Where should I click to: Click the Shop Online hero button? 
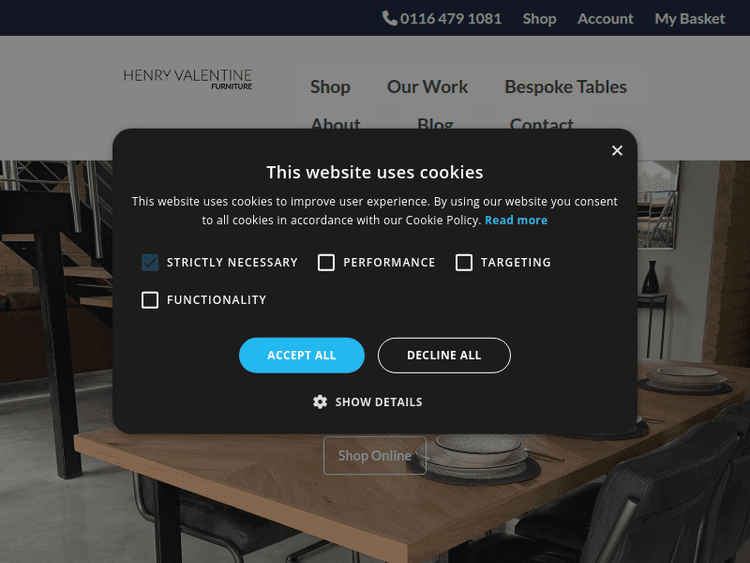375,455
